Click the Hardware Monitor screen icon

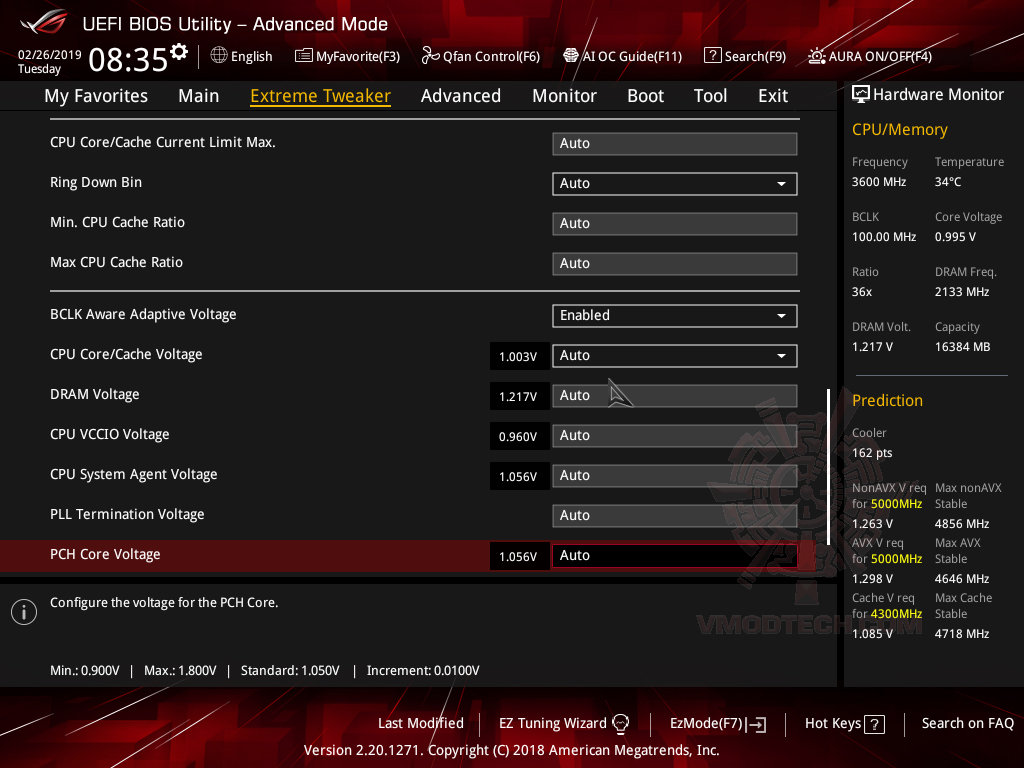click(861, 95)
